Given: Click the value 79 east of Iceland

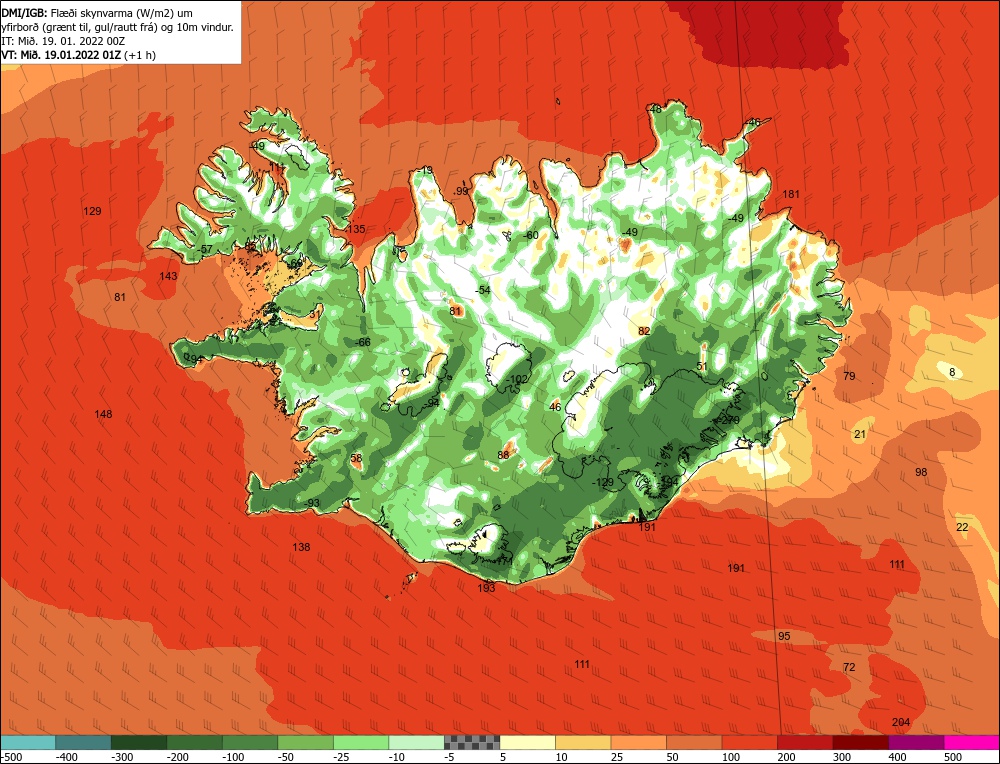Looking at the screenshot, I should click(x=849, y=376).
